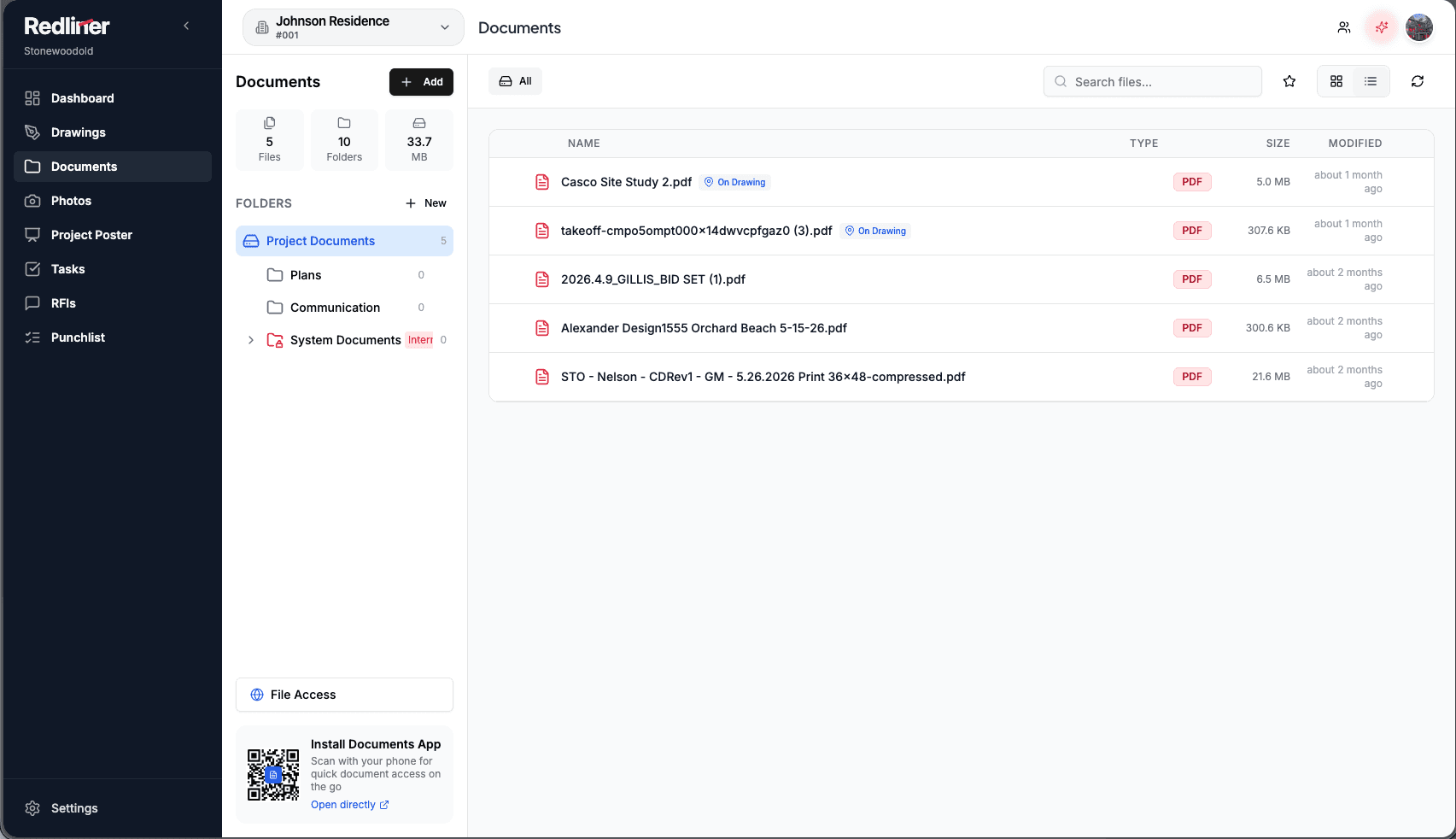
Task: Go to Tasks page
Action: pyautogui.click(x=113, y=269)
